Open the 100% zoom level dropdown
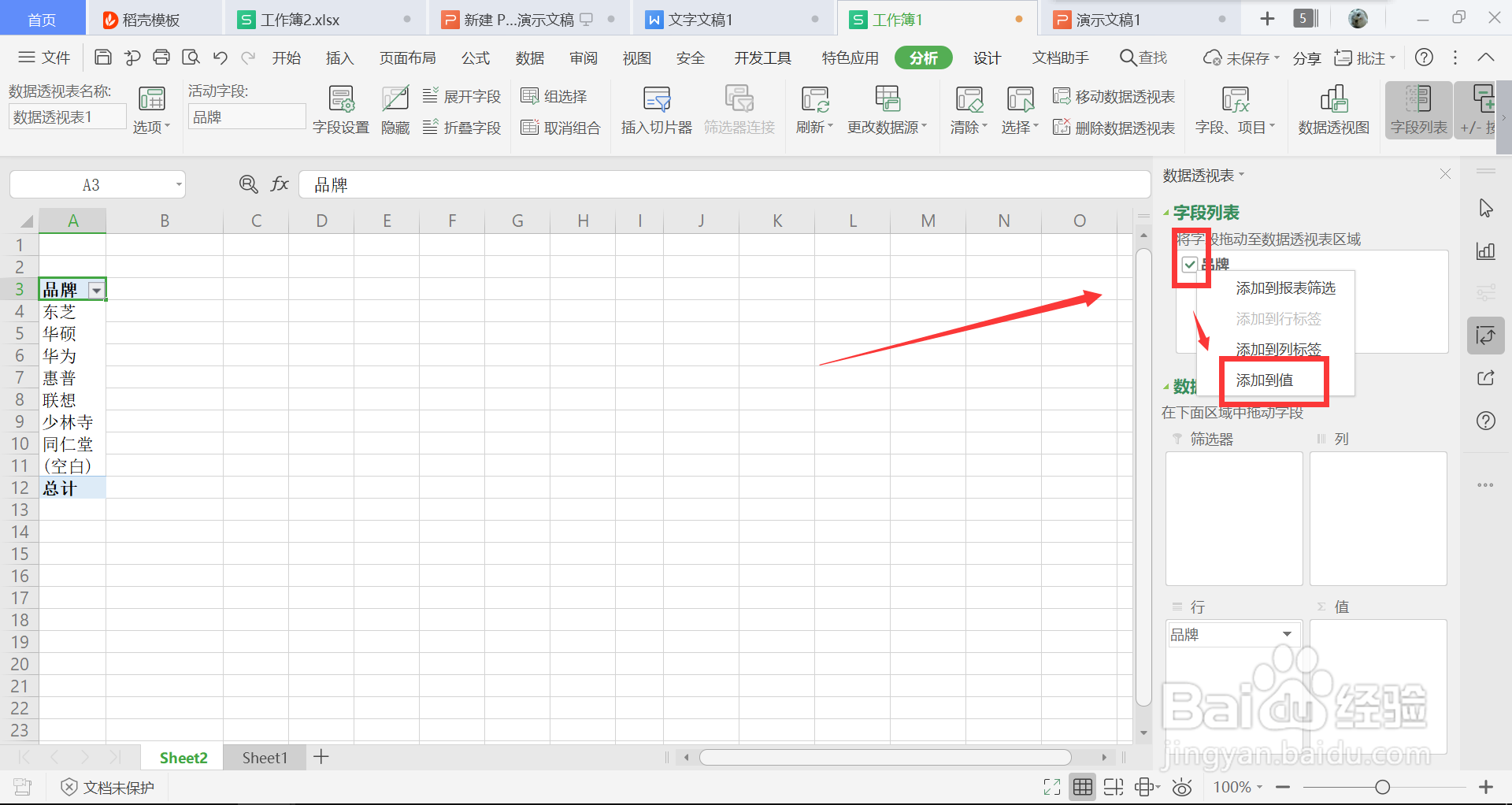Image resolution: width=1512 pixels, height=805 pixels. [1237, 786]
